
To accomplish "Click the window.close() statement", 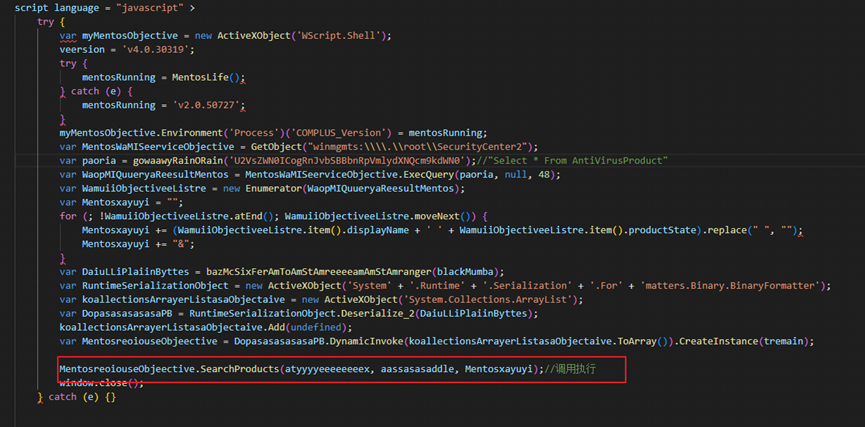I will tap(102, 382).
